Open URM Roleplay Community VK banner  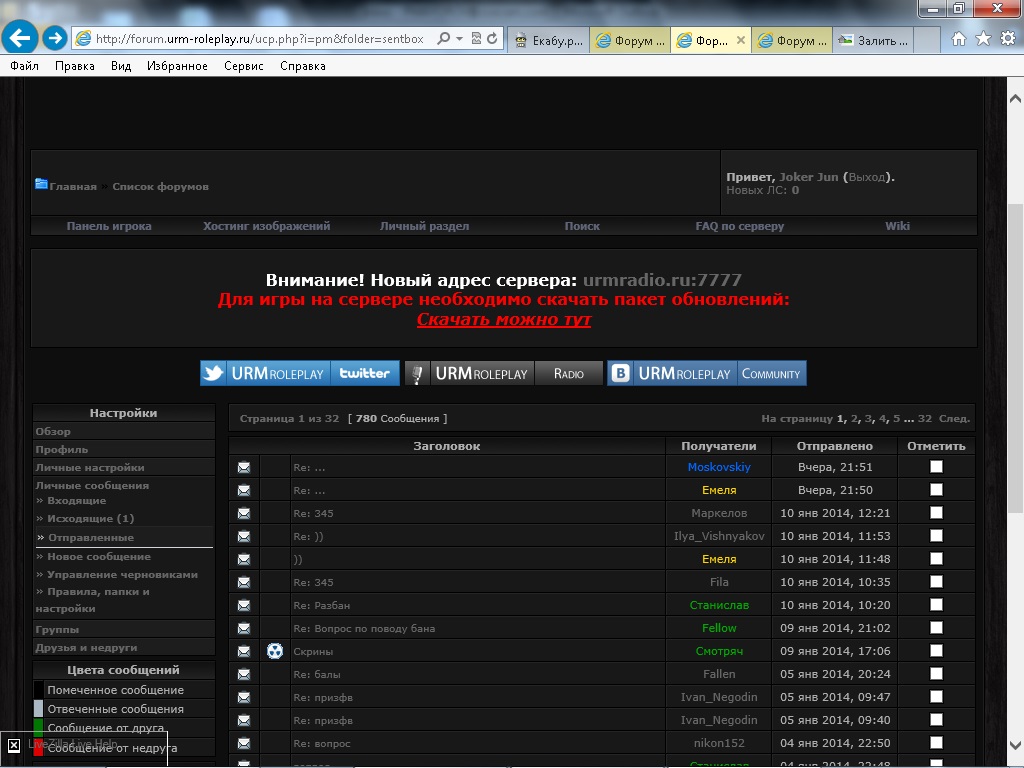(x=707, y=374)
